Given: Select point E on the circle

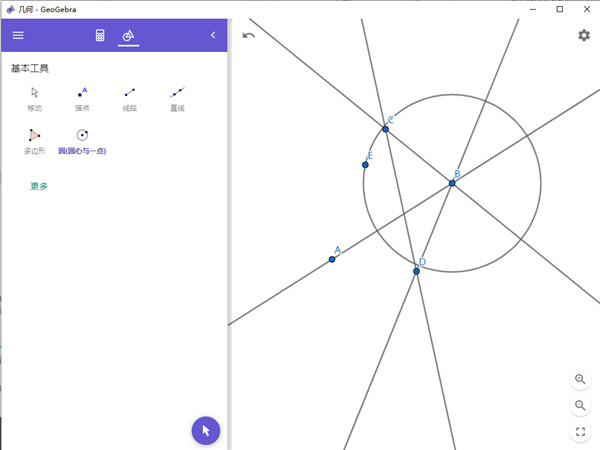Looking at the screenshot, I should click(x=365, y=165).
